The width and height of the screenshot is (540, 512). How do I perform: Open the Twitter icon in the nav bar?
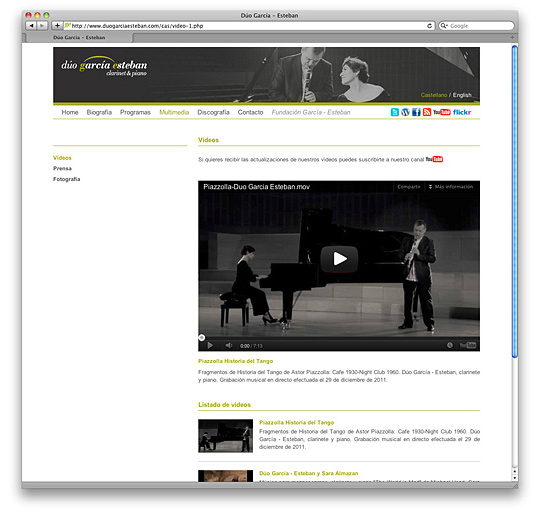coord(395,112)
